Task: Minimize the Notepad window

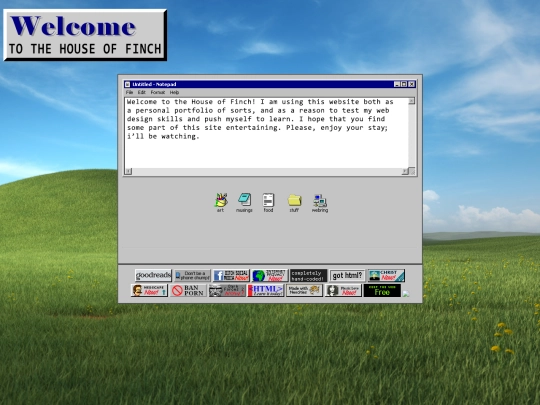Action: pos(397,84)
